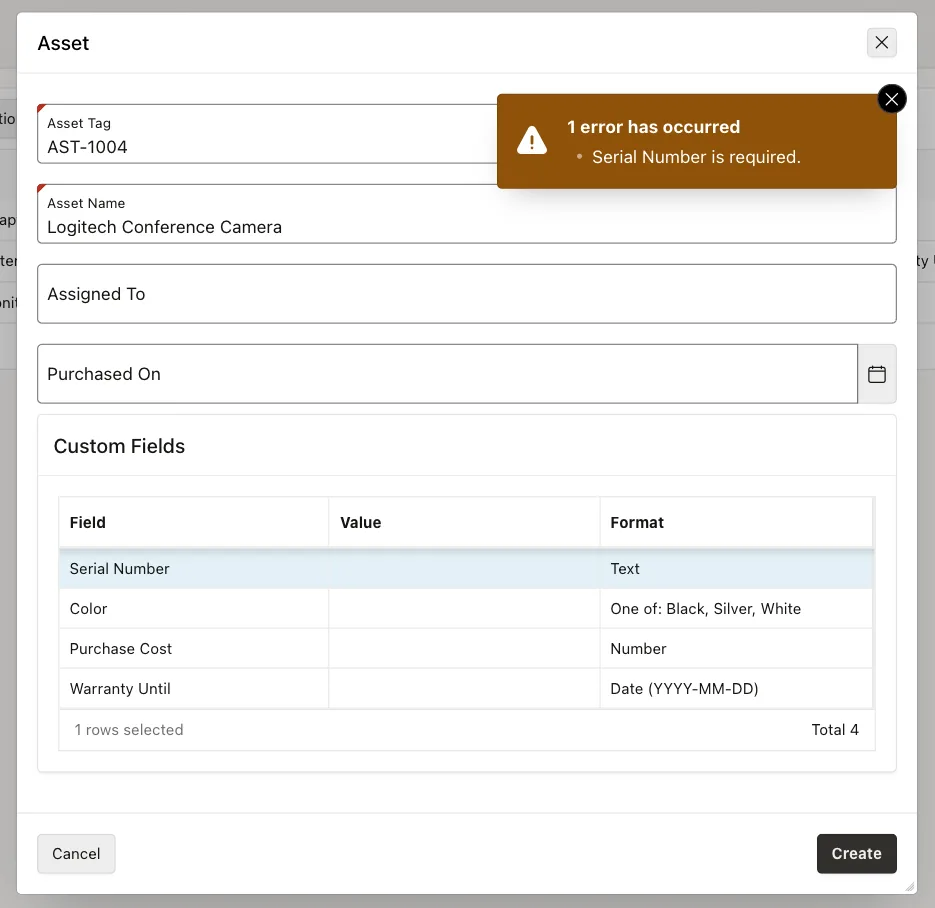Click the '1 error has occurred' heading
This screenshot has height=908, width=935.
(653, 127)
